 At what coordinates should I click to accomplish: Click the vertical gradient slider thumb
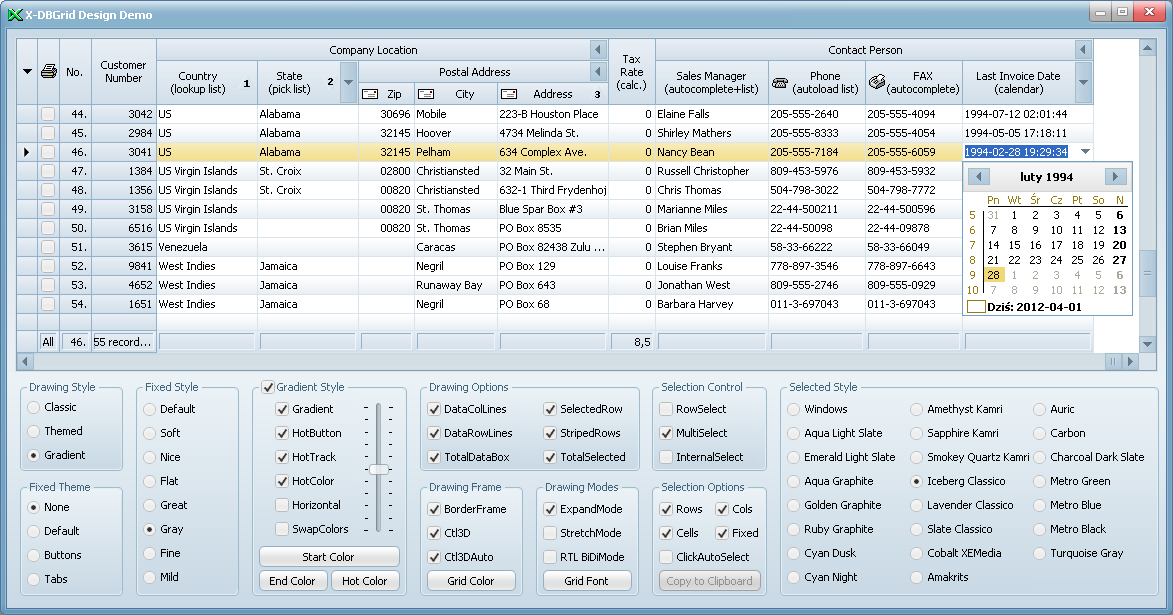coord(378,469)
